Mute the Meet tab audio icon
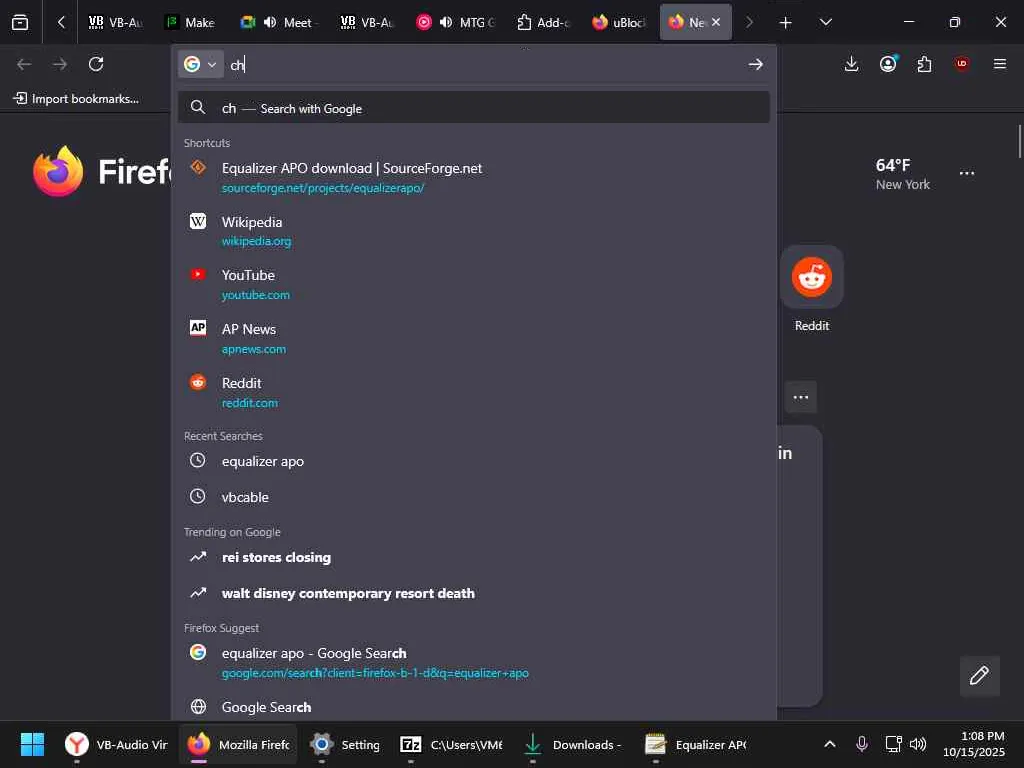Screen dimensions: 1024x768 pyautogui.click(x=270, y=22)
